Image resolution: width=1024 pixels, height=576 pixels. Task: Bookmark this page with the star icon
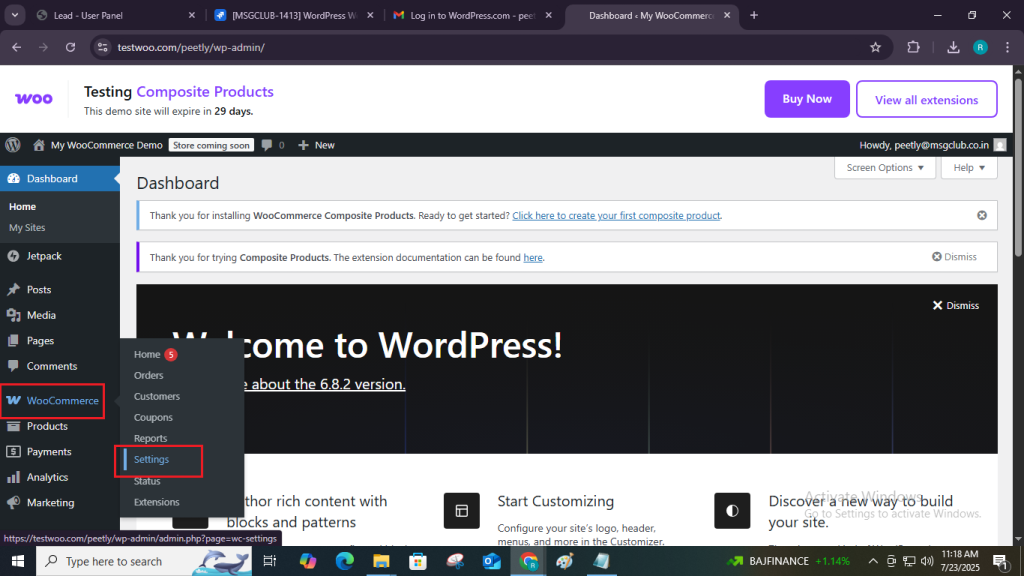point(876,47)
